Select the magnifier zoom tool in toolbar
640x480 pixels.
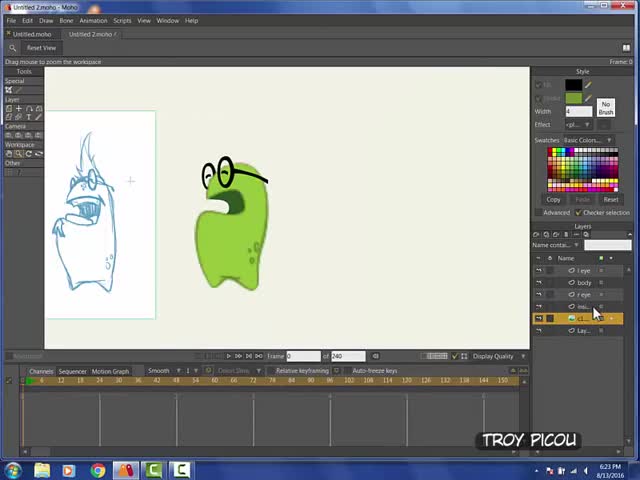pos(12,48)
